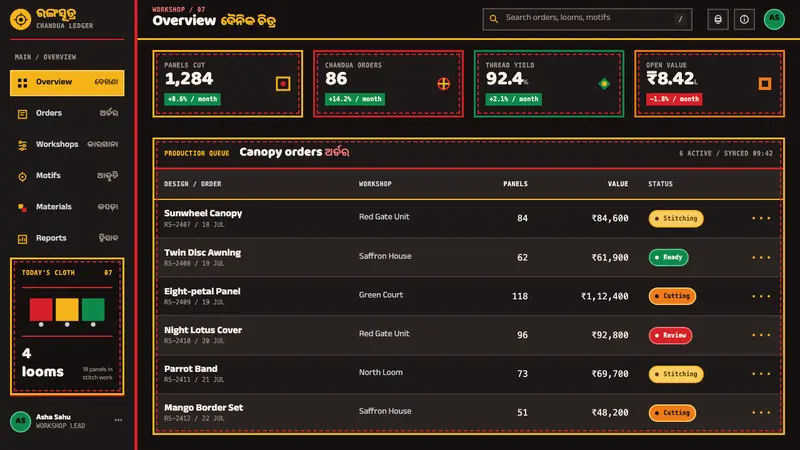Open the Reports menu item
The height and width of the screenshot is (450, 800).
point(67,238)
